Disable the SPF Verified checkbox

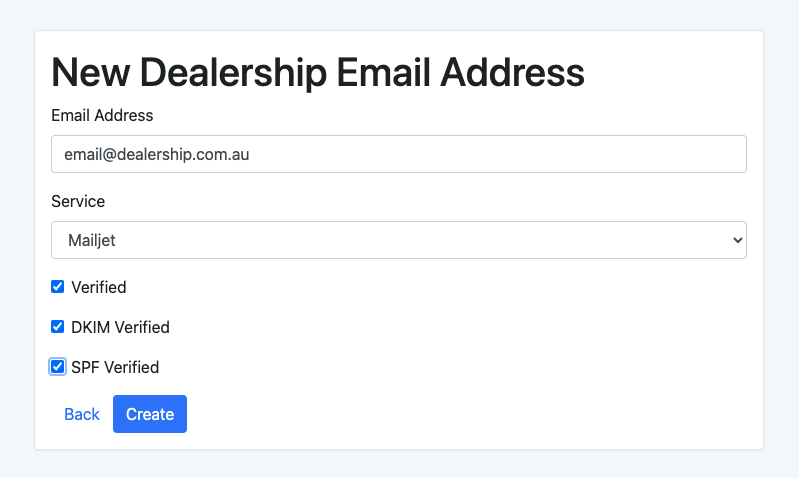click(x=58, y=367)
